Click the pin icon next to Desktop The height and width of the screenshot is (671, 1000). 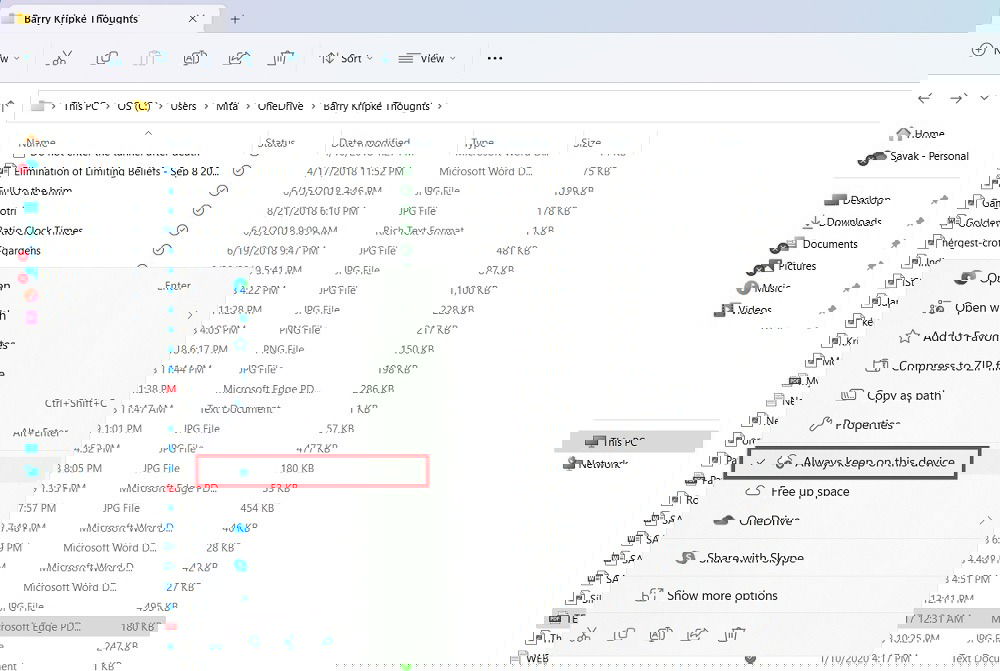pos(939,200)
